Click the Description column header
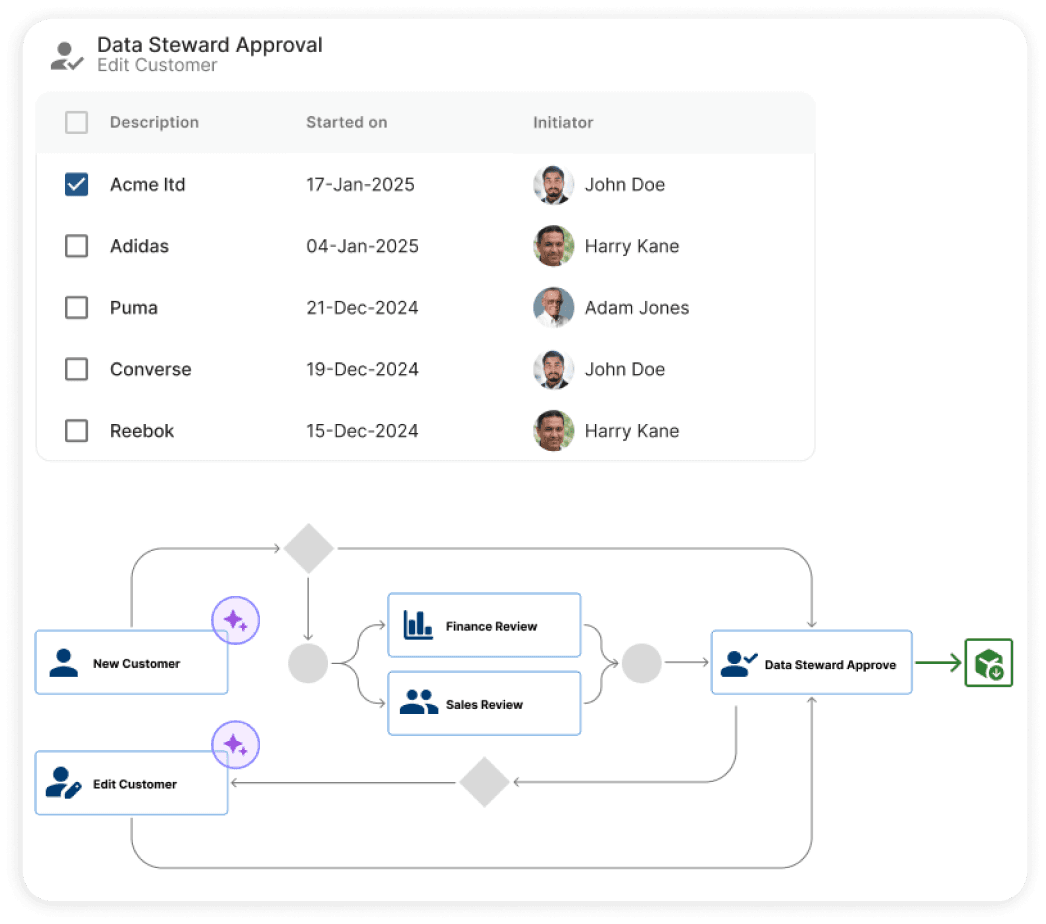 tap(154, 123)
